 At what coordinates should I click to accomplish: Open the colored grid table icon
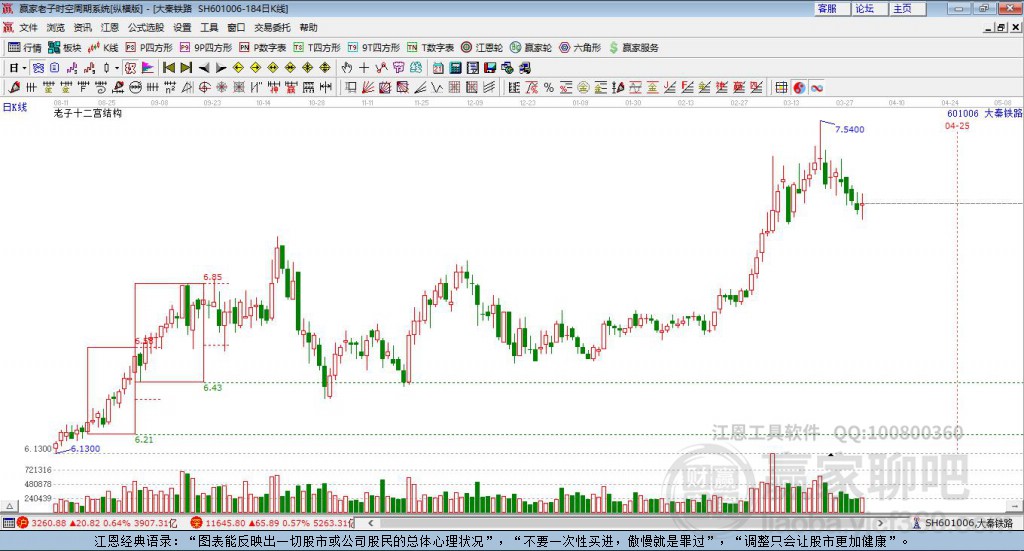click(x=781, y=87)
